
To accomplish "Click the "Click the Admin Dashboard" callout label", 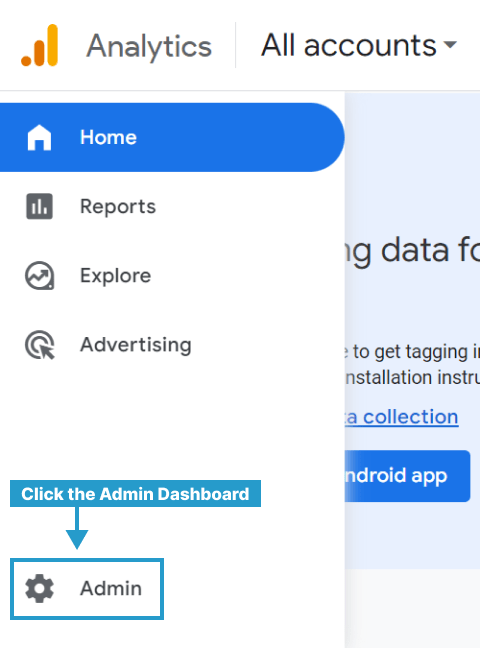I will tap(135, 493).
